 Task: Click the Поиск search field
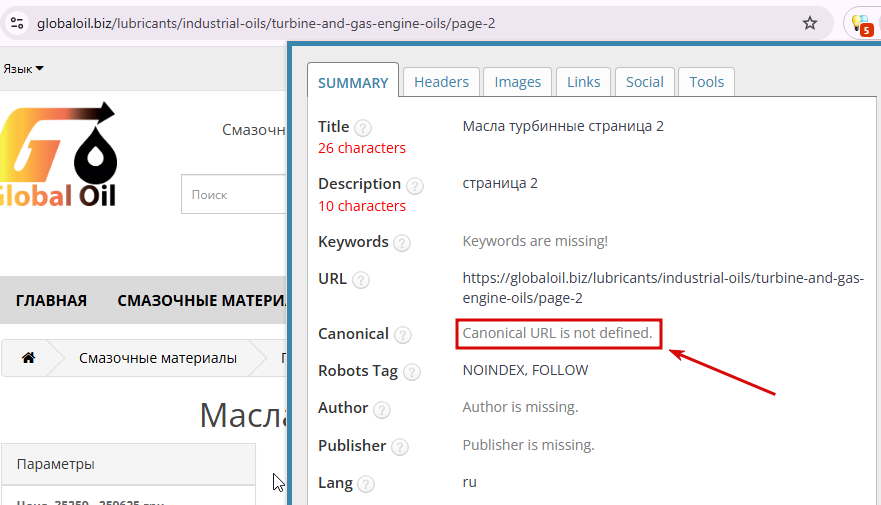pos(234,195)
